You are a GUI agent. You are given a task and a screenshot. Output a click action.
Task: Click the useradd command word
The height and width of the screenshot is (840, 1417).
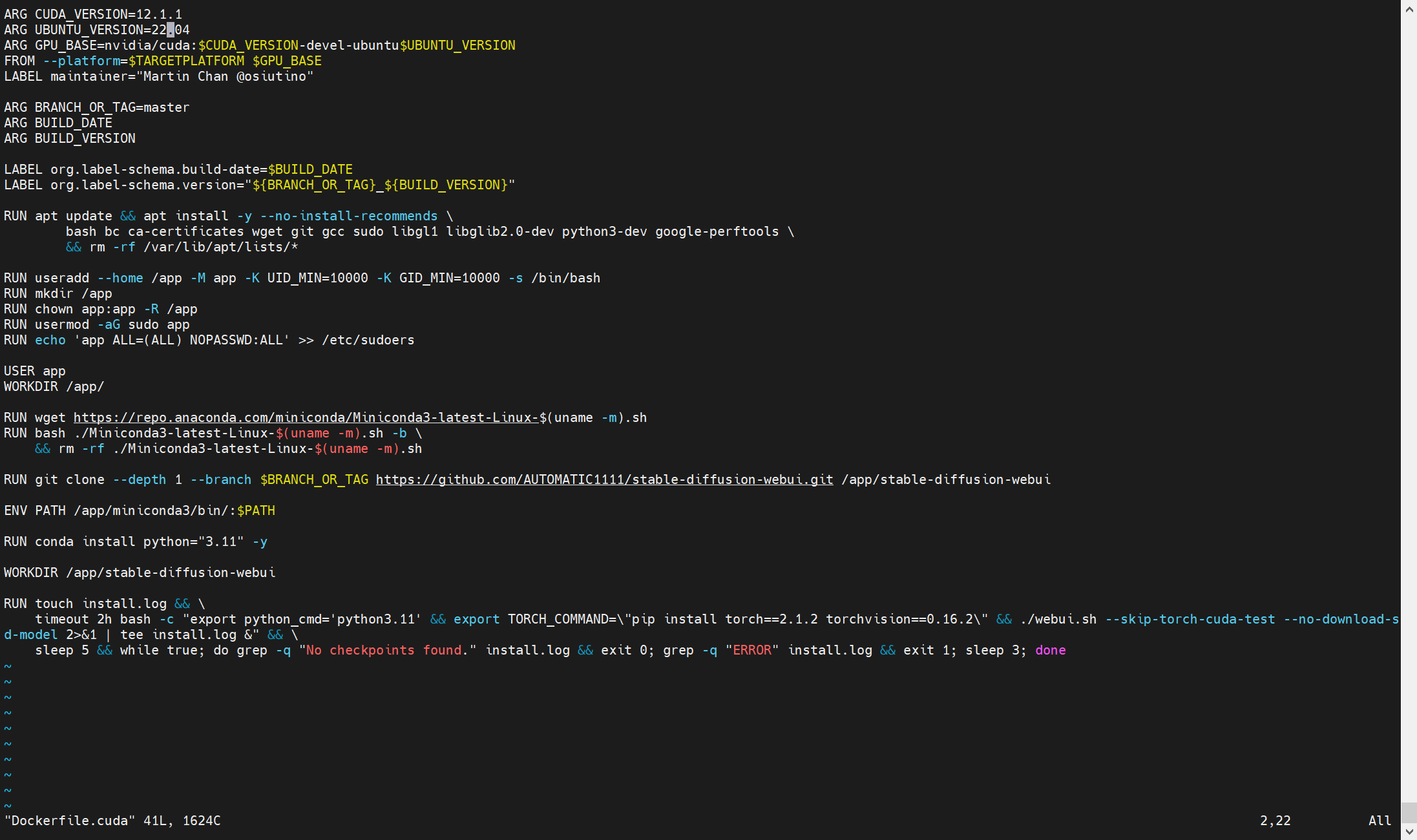coord(62,278)
